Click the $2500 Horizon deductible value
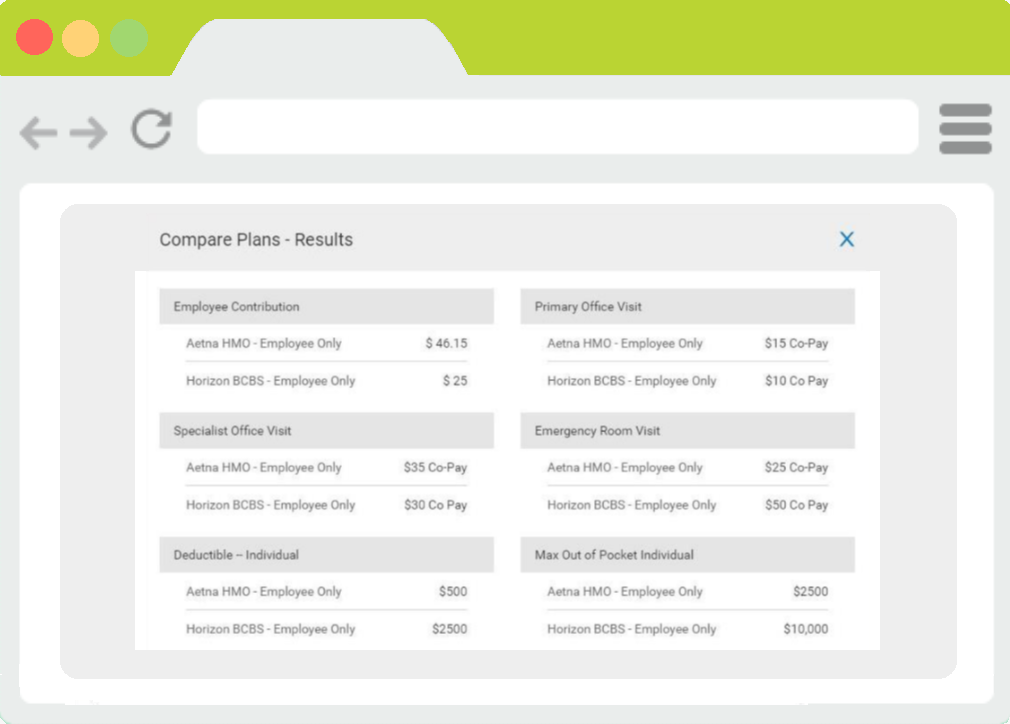Screen dimensions: 1010x724 click(x=450, y=629)
